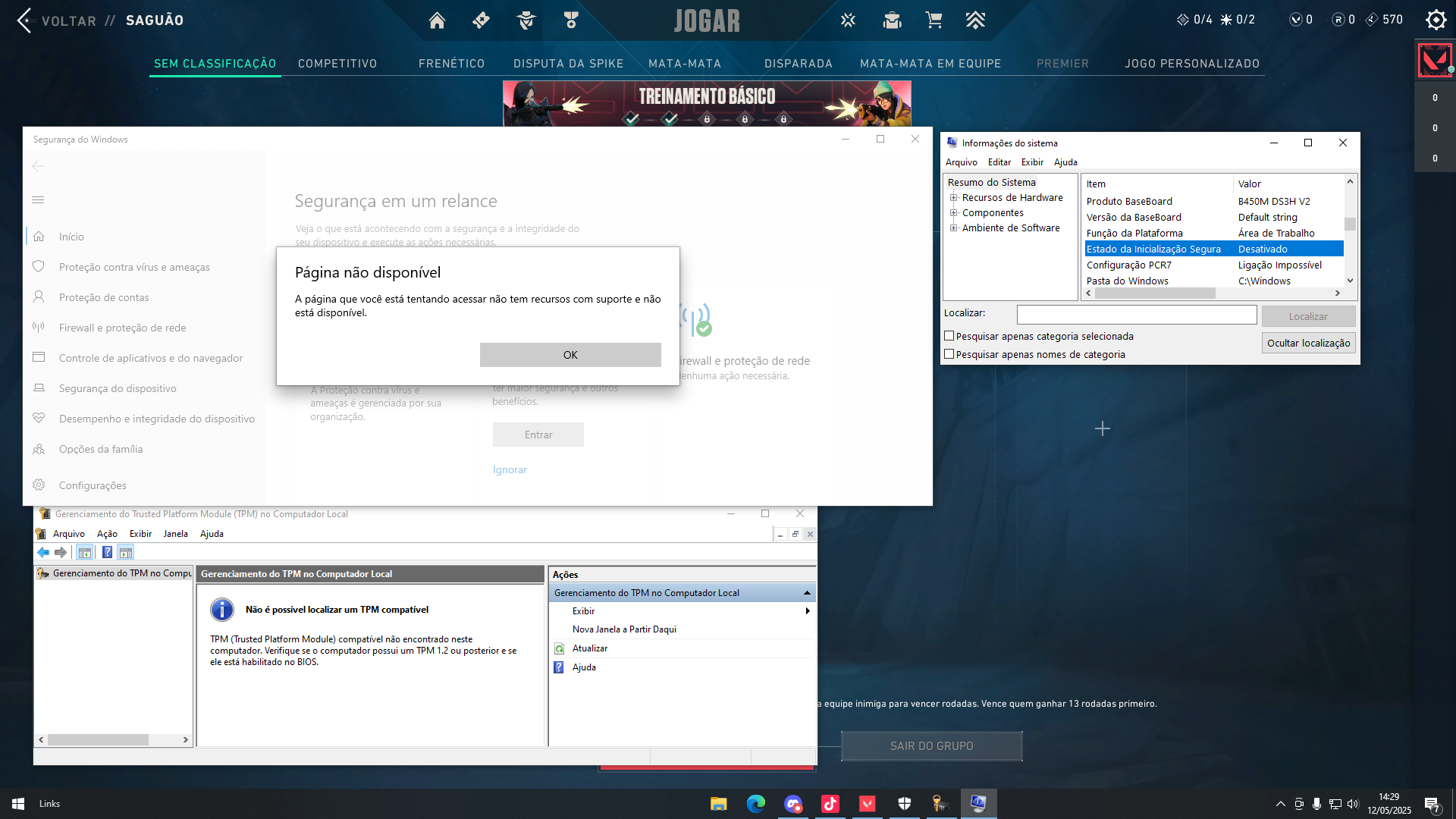Screen dimensions: 1456x819
Task: Open the Editar menu in system info
Action: [999, 162]
